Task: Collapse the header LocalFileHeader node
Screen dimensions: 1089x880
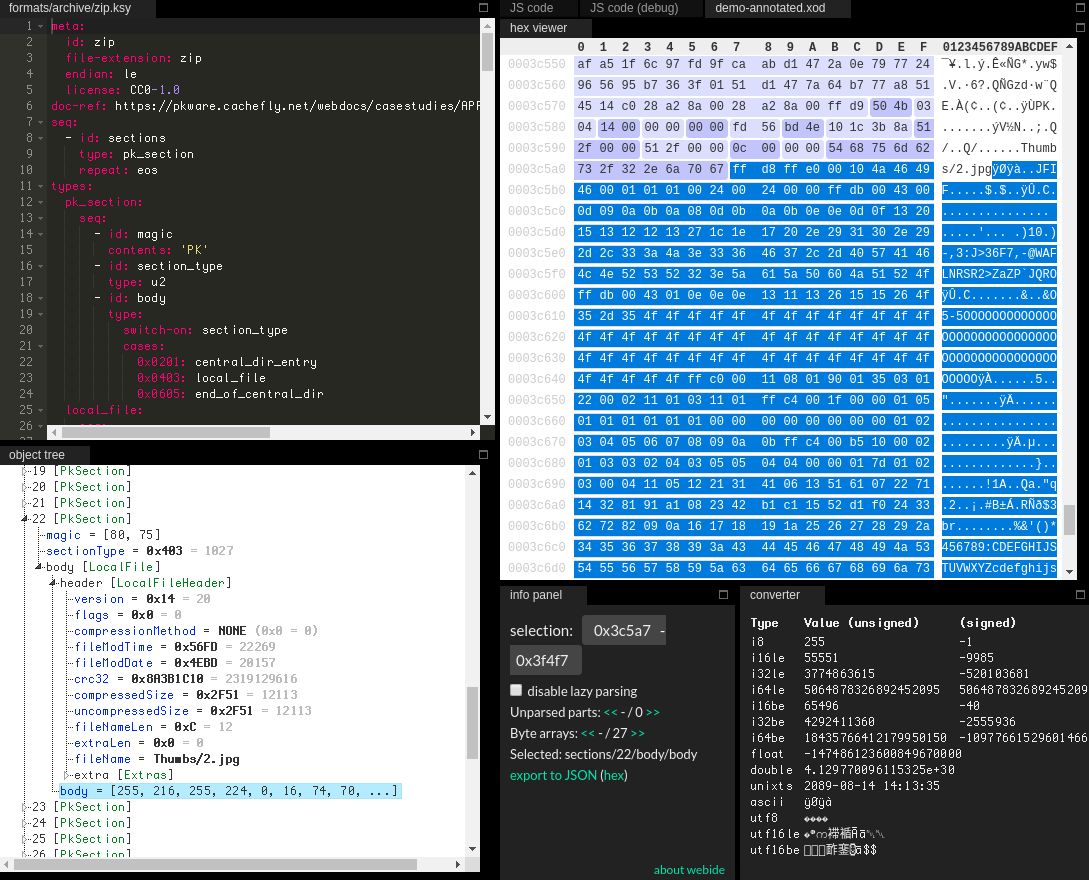Action: point(53,583)
